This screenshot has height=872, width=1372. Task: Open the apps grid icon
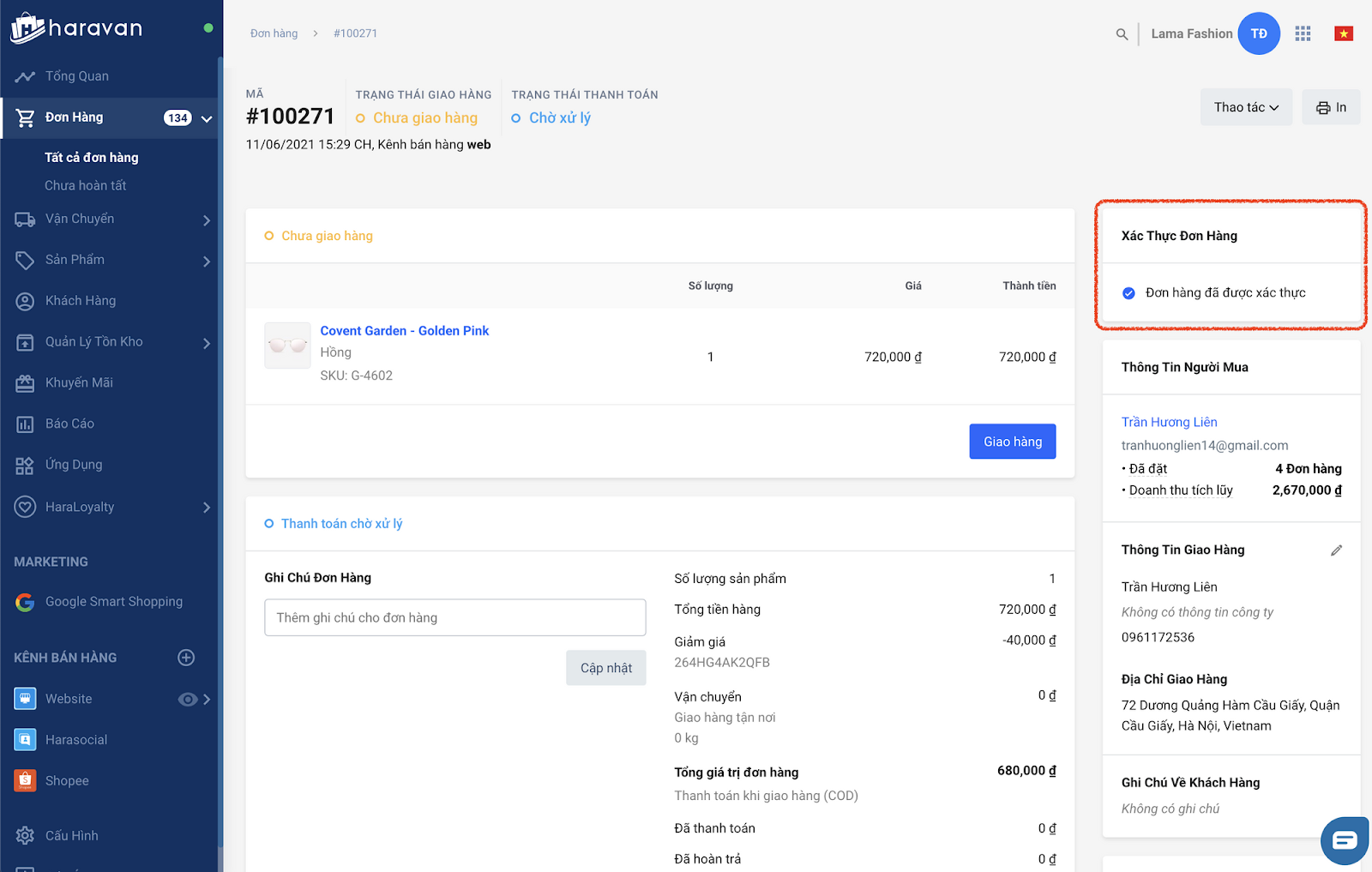tap(1303, 33)
